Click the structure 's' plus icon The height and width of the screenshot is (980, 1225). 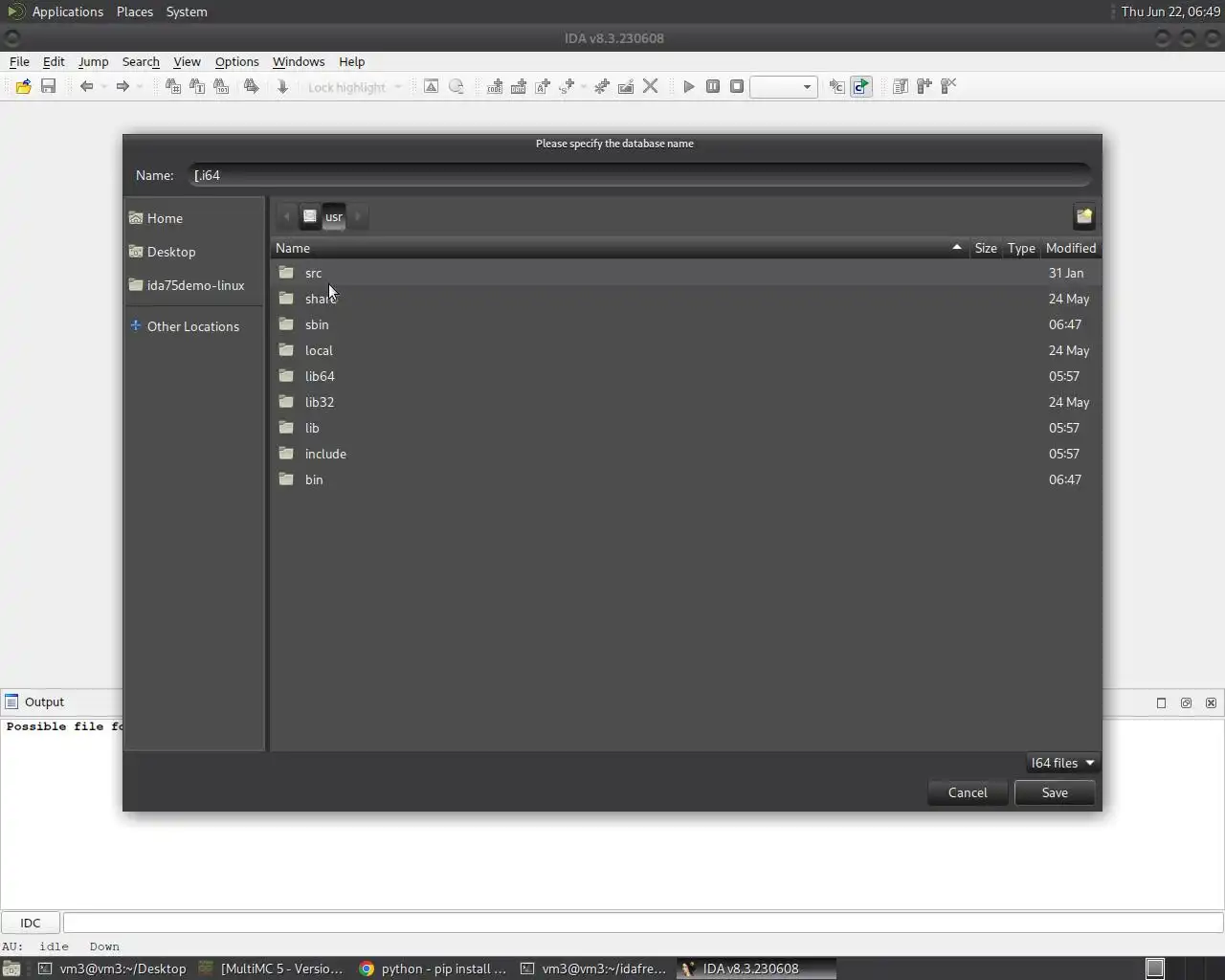[567, 86]
